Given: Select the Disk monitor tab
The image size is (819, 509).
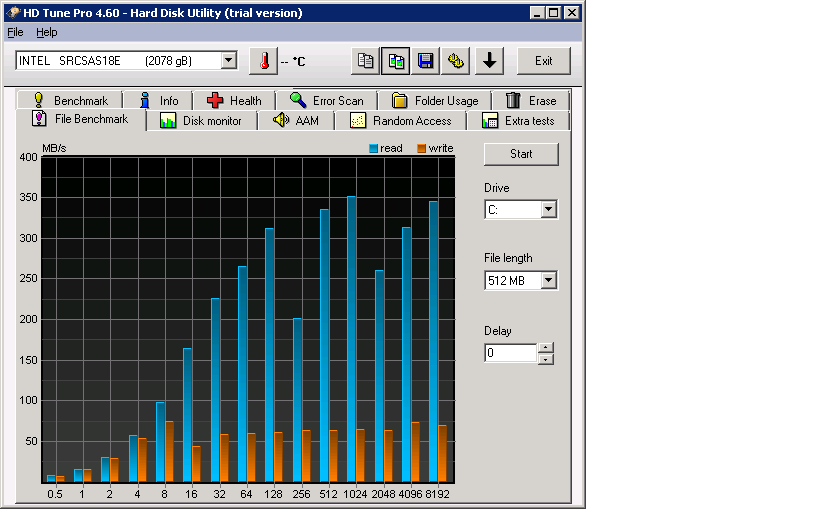Looking at the screenshot, I should (x=201, y=121).
